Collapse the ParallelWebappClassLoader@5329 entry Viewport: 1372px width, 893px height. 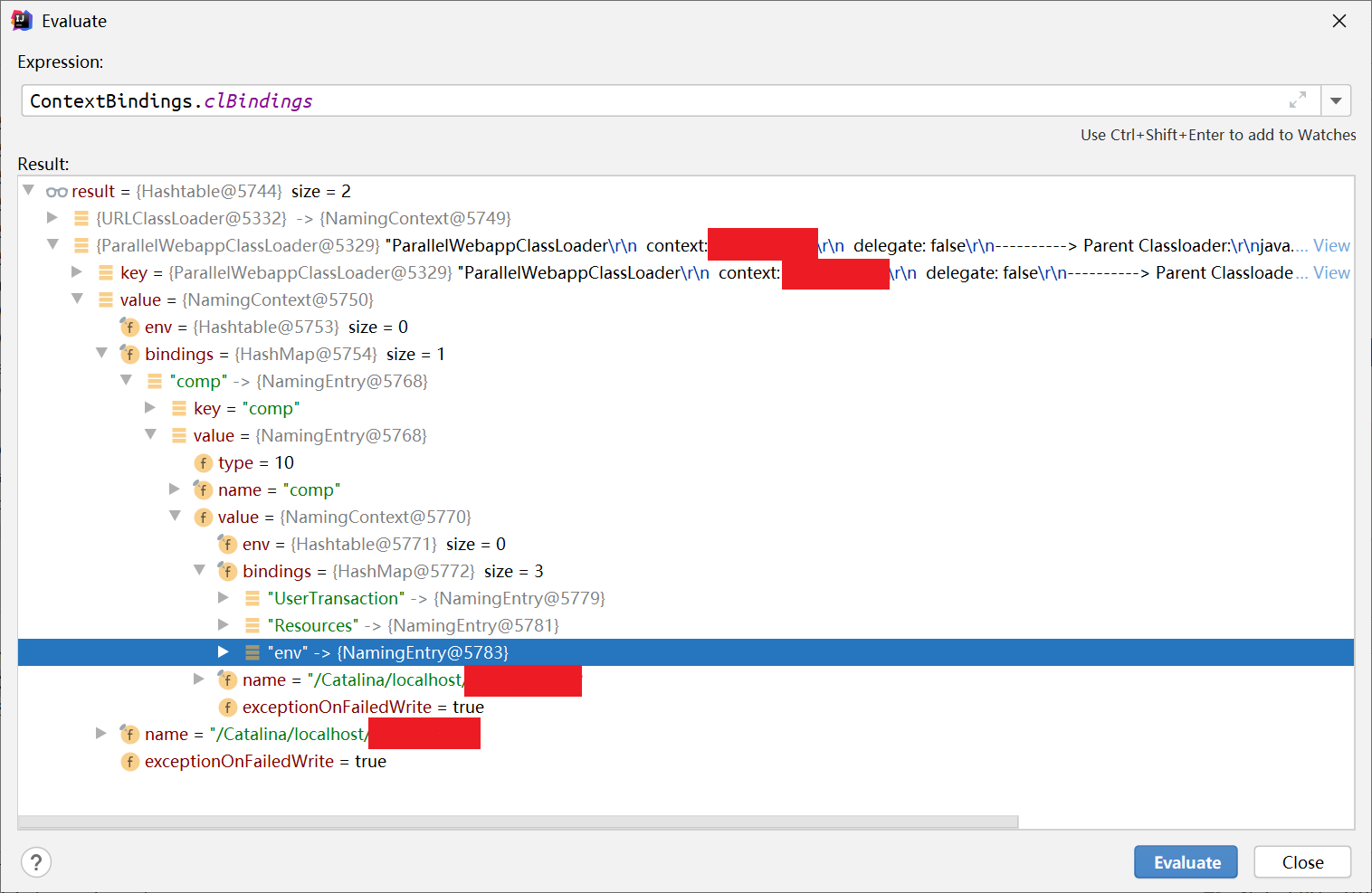pos(52,245)
